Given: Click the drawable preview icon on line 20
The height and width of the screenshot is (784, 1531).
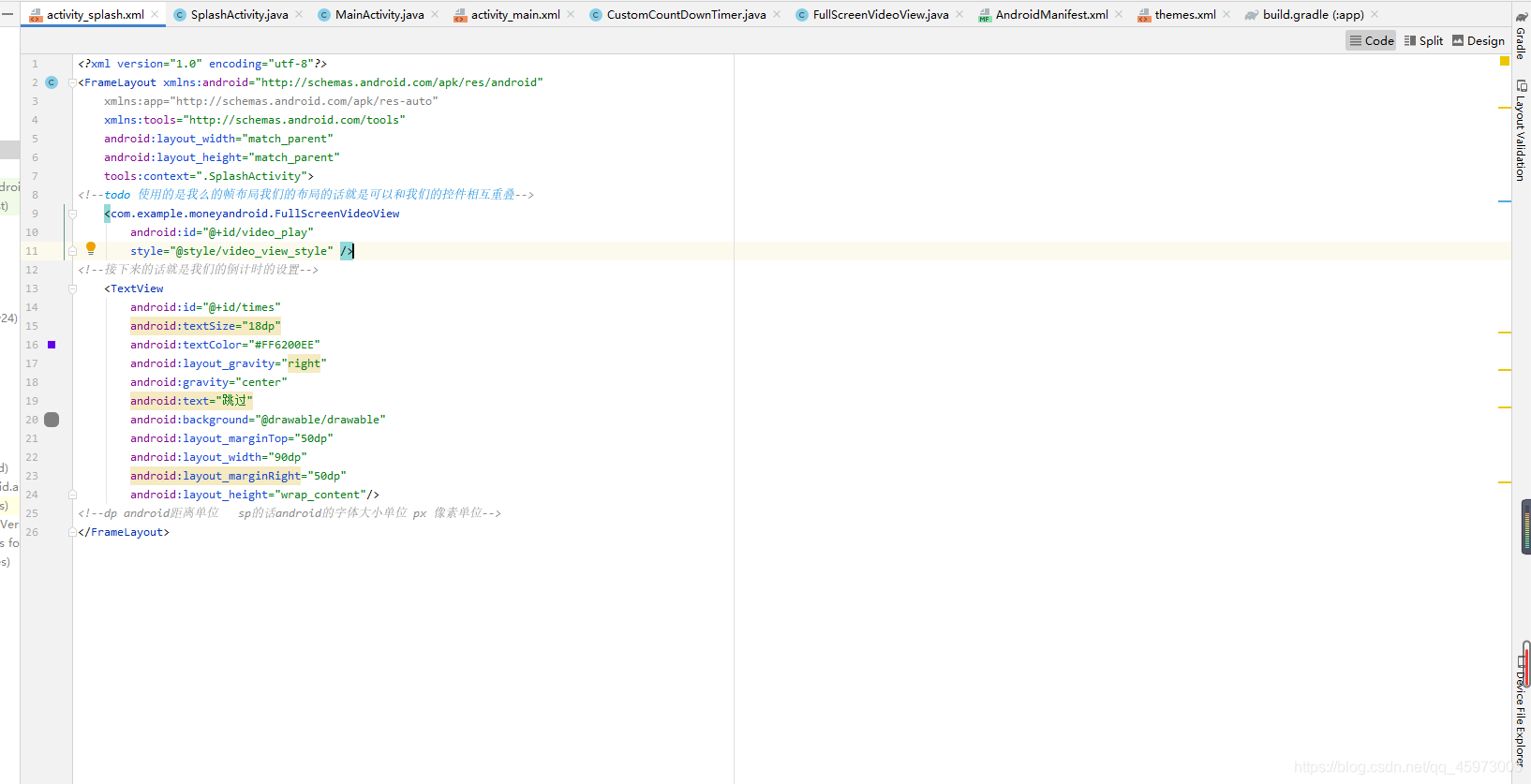Looking at the screenshot, I should (x=52, y=420).
